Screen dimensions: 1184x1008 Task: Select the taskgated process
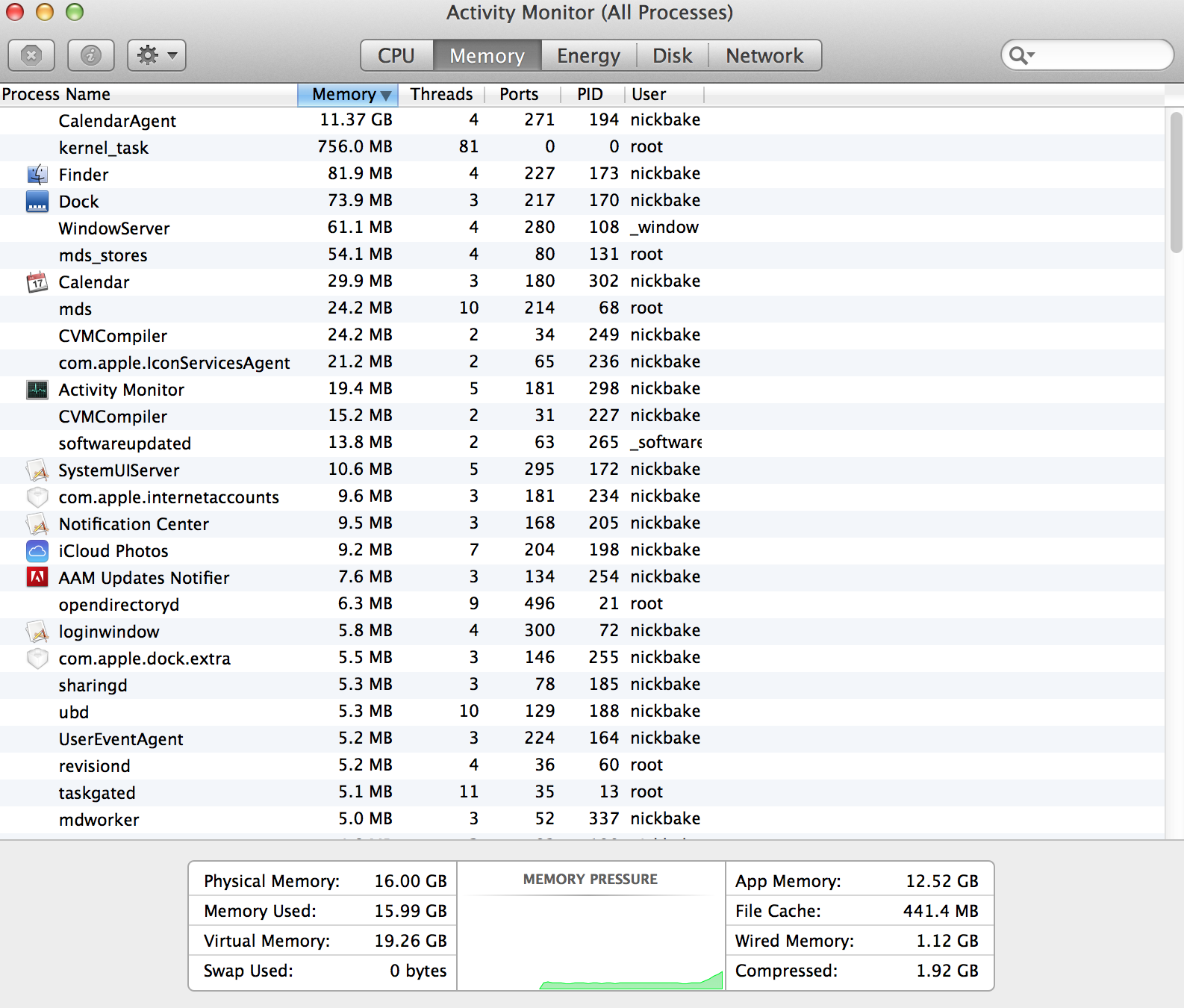point(582,793)
